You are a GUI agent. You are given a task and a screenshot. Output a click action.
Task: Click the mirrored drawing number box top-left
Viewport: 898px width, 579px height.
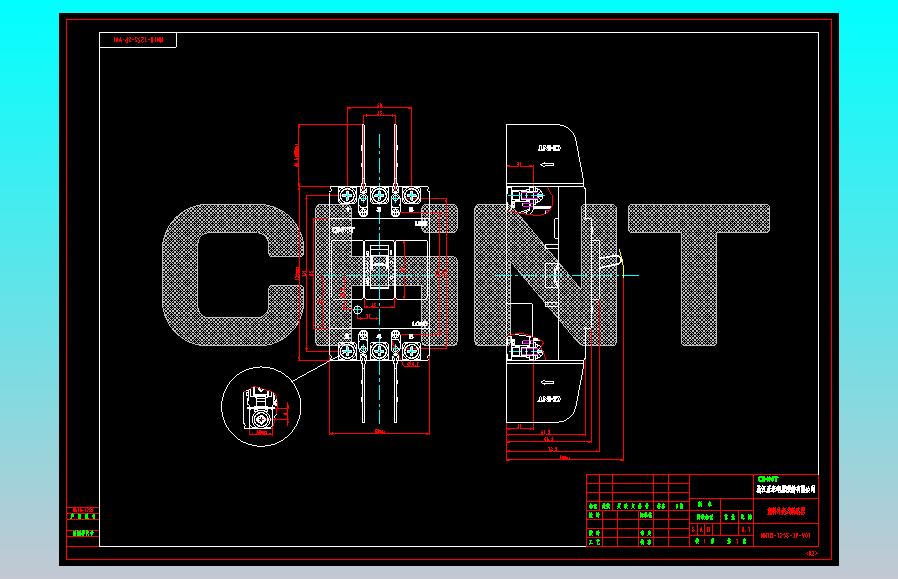tap(138, 40)
